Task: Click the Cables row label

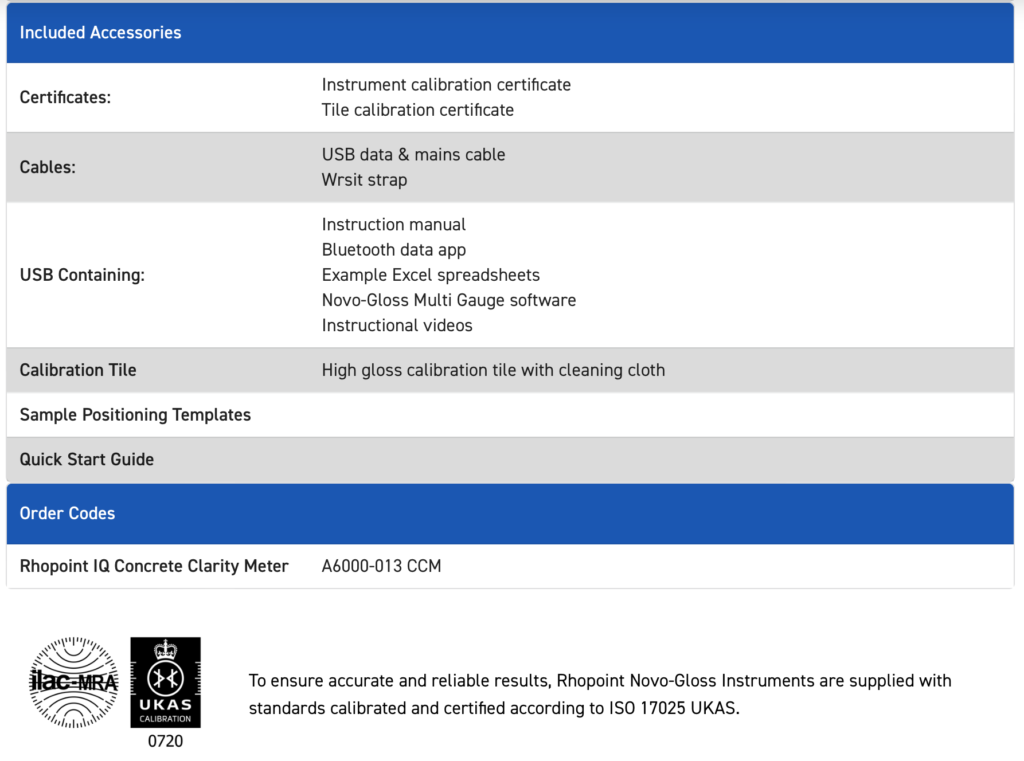Action: [47, 168]
